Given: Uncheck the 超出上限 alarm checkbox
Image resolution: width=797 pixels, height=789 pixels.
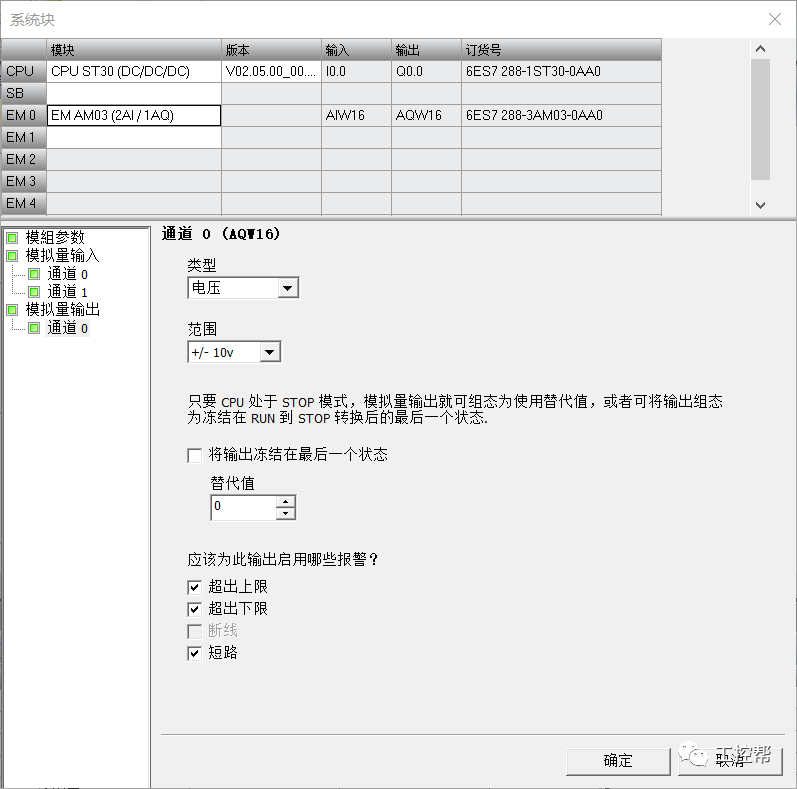Looking at the screenshot, I should (x=195, y=587).
